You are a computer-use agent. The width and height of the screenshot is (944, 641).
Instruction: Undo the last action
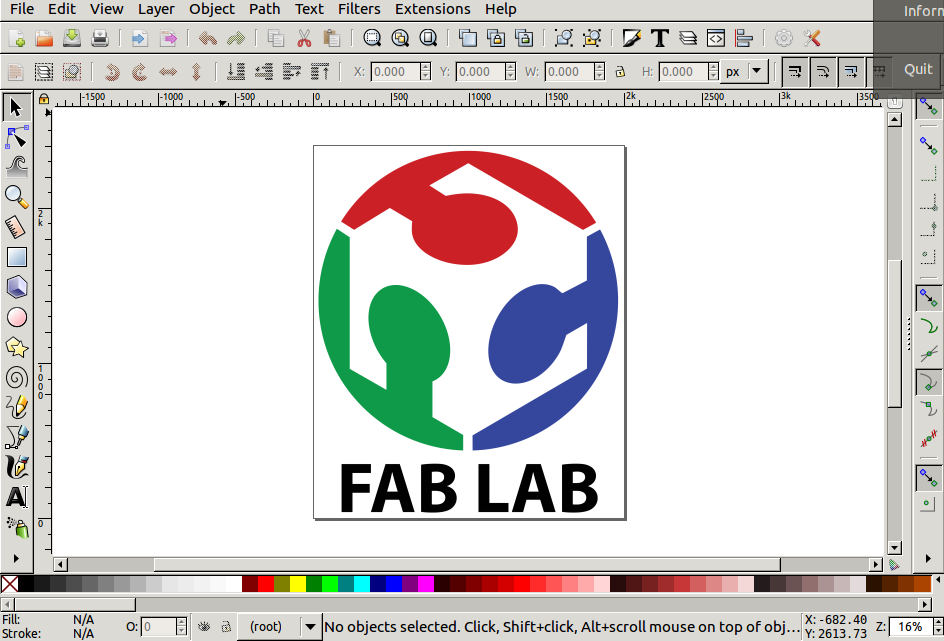pos(208,39)
